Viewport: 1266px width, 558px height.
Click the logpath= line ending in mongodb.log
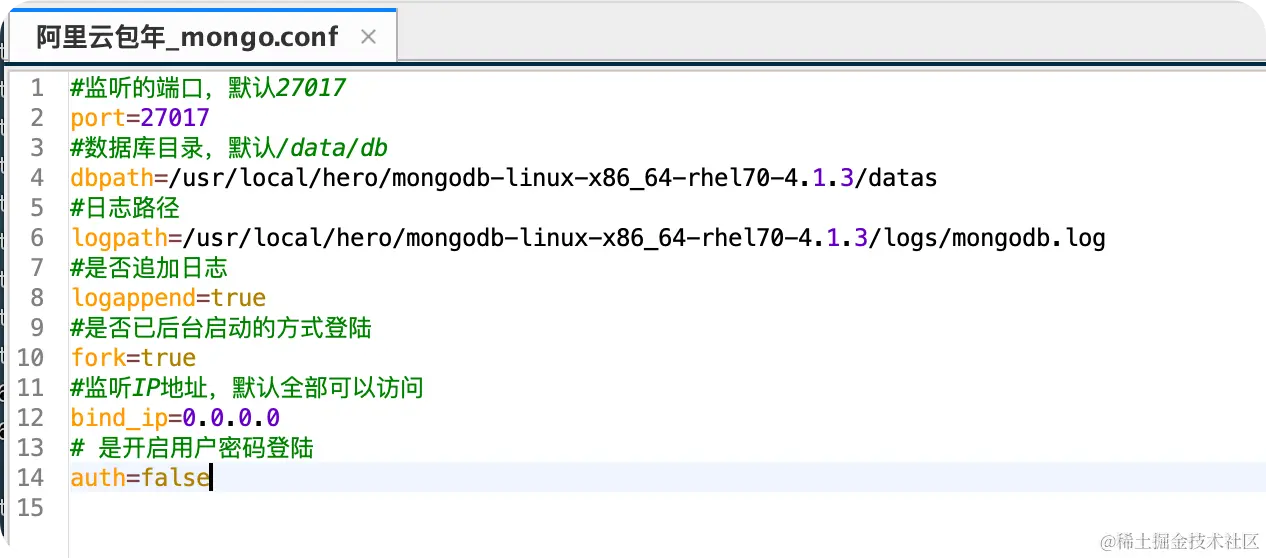(x=588, y=238)
